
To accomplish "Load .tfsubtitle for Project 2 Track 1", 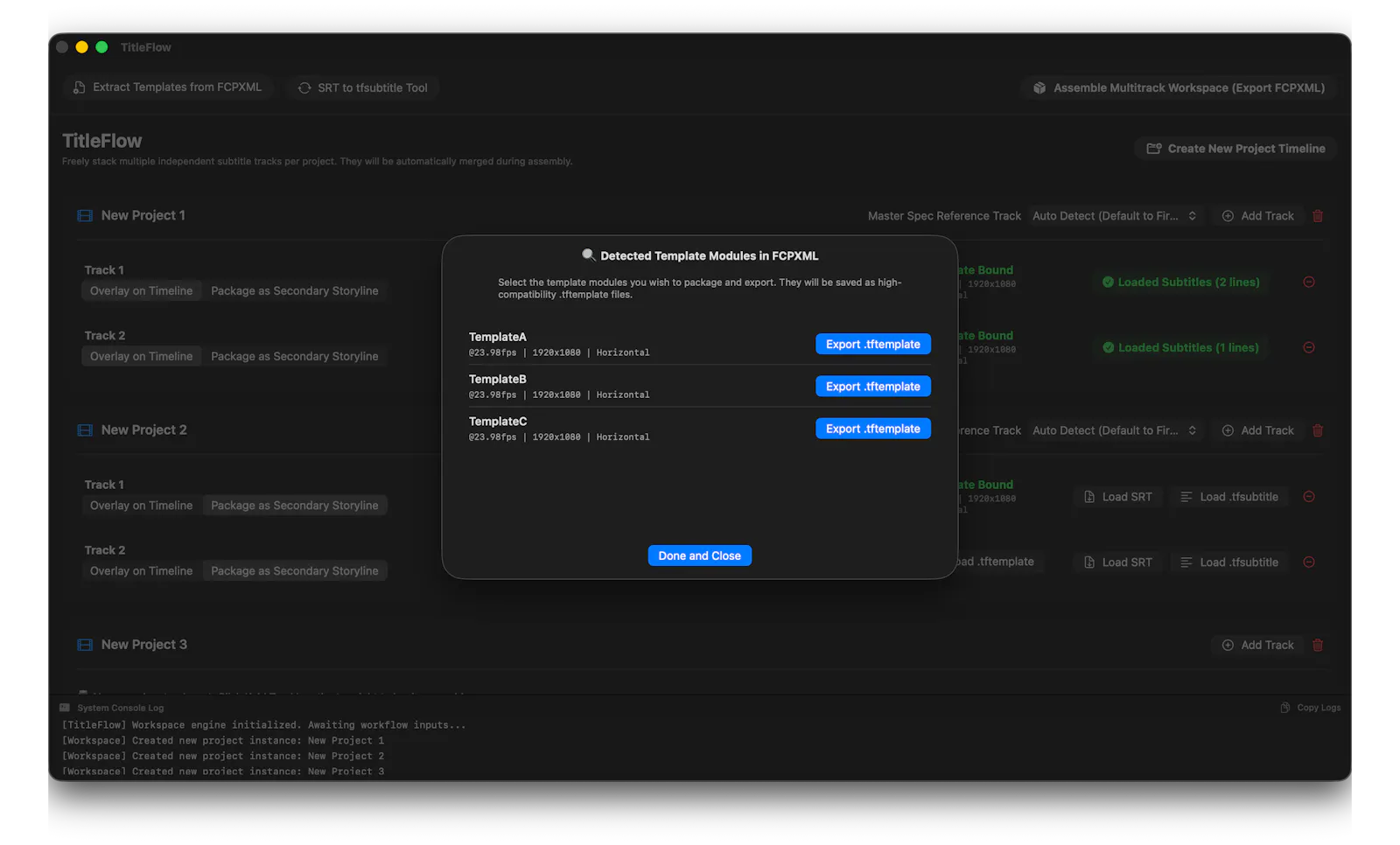I will (1229, 496).
